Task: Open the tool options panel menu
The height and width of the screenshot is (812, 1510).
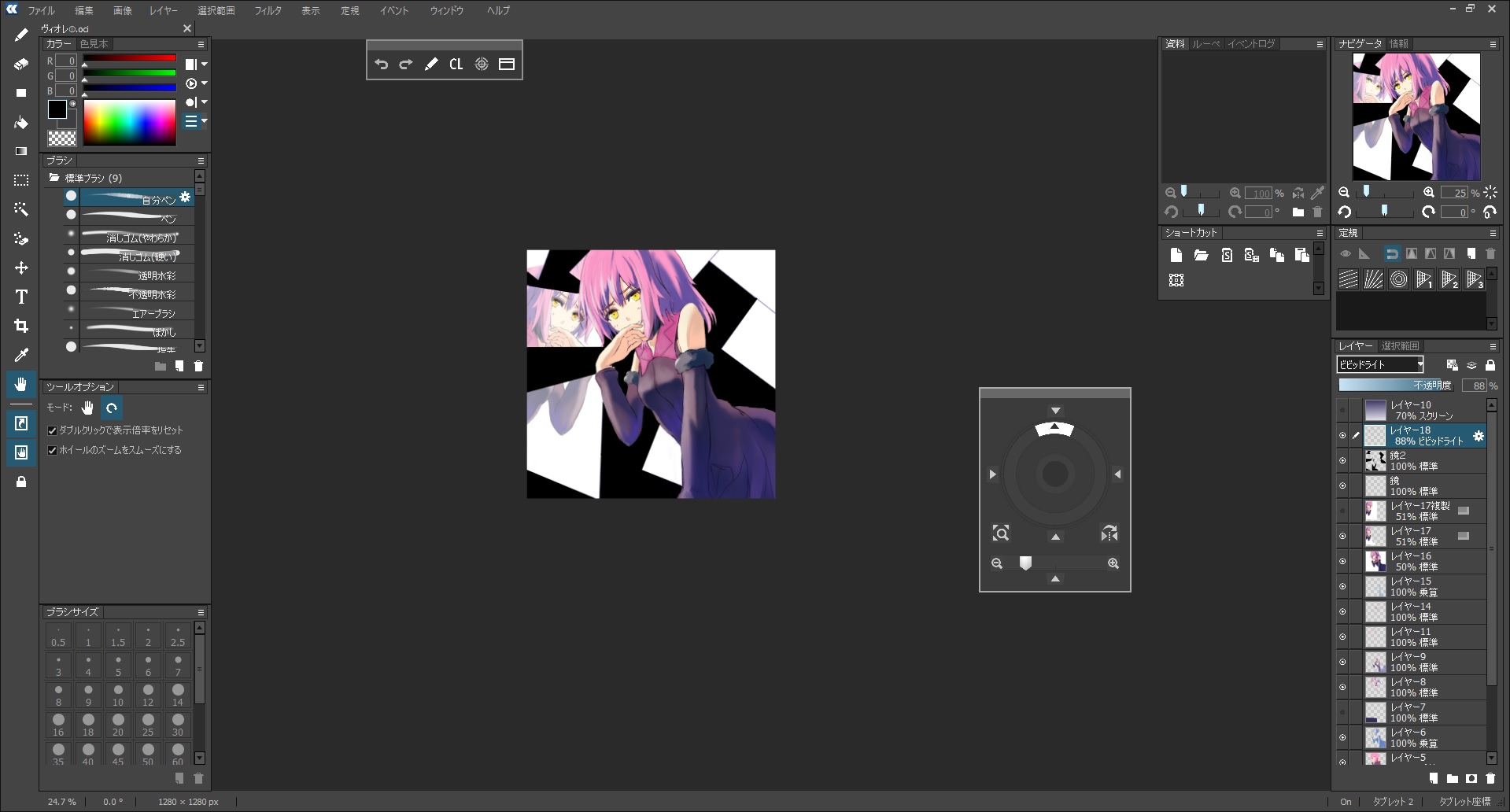Action: pyautogui.click(x=201, y=387)
